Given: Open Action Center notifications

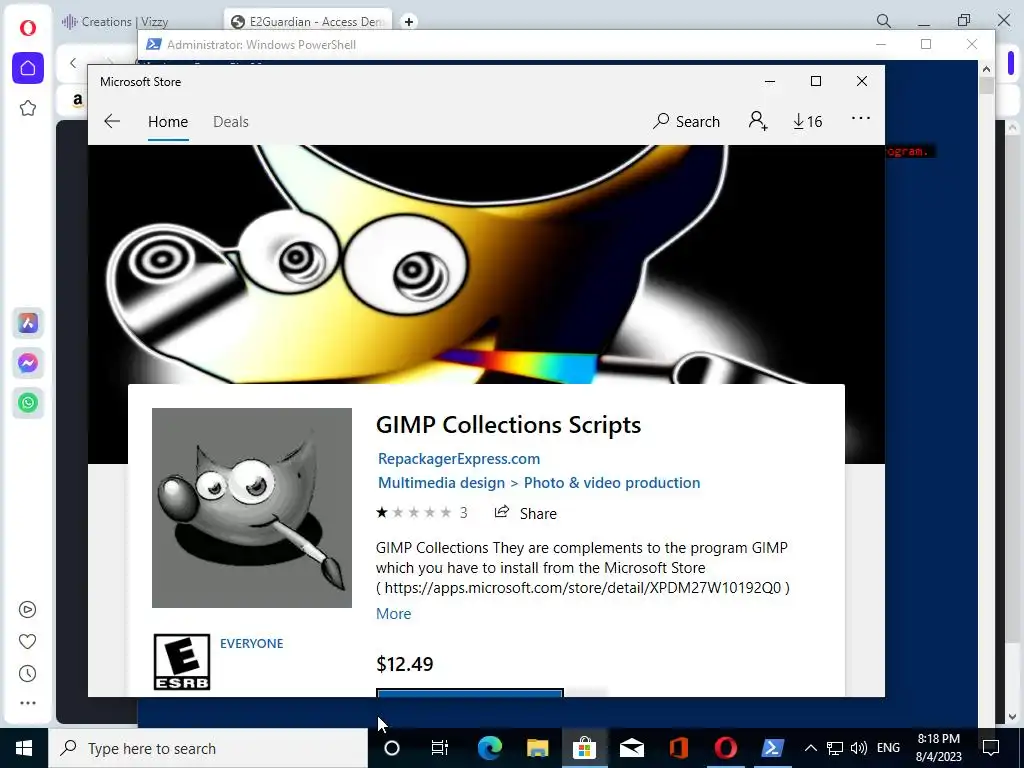Looking at the screenshot, I should point(991,748).
